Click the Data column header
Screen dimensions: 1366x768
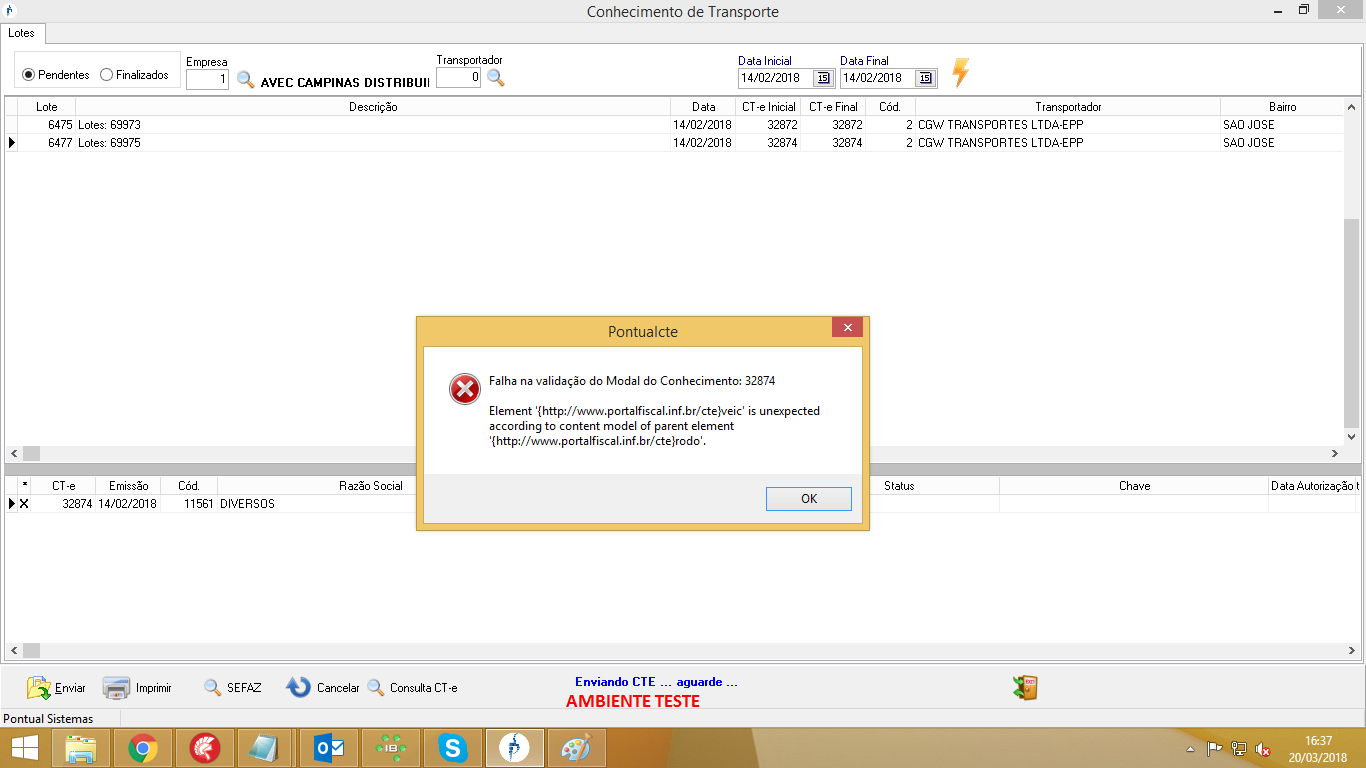pos(703,107)
